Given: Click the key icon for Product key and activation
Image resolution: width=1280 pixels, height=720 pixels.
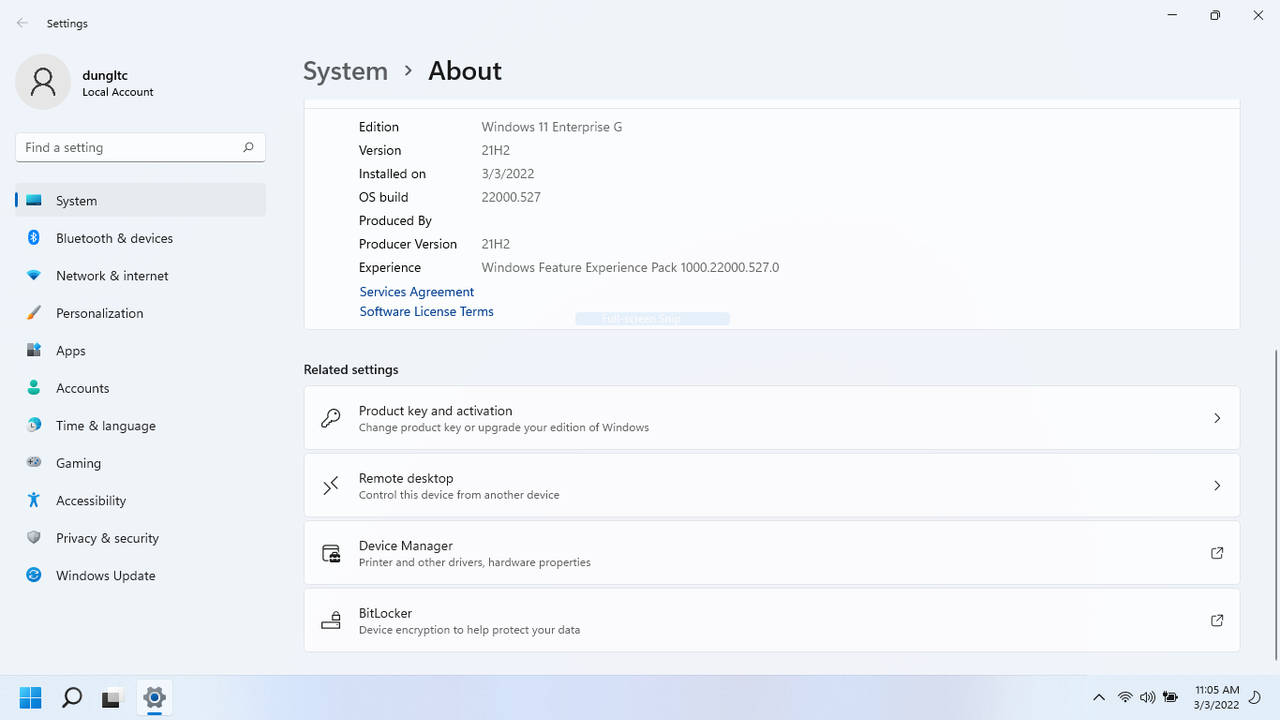Looking at the screenshot, I should (331, 418).
